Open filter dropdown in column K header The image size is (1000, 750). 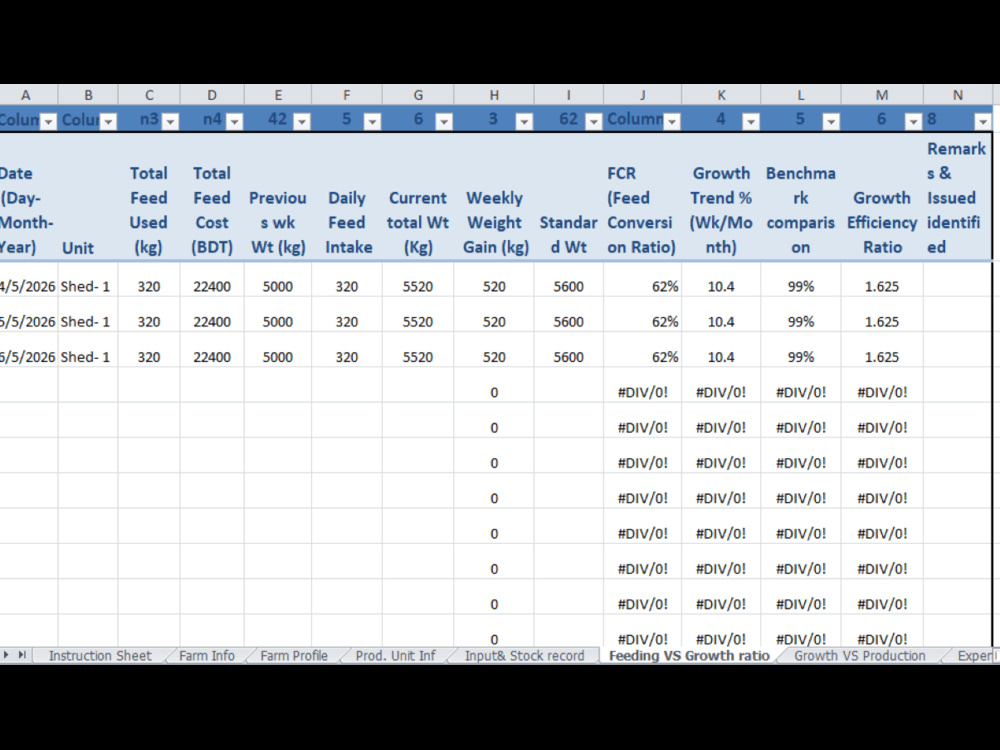751,121
